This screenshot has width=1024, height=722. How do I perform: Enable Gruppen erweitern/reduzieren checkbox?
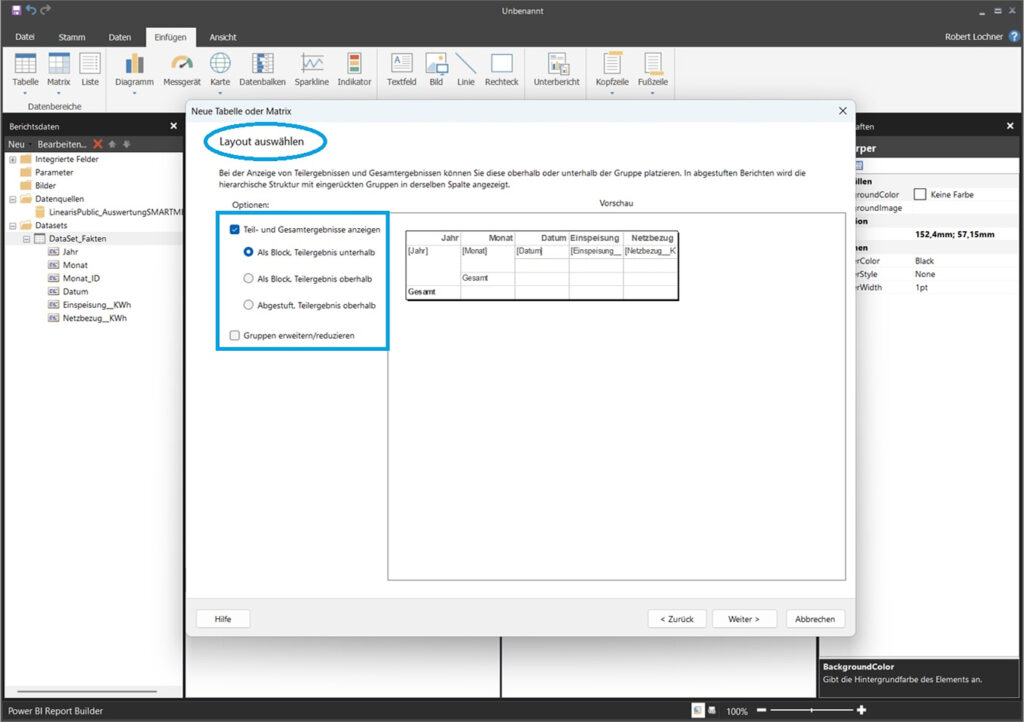click(235, 336)
